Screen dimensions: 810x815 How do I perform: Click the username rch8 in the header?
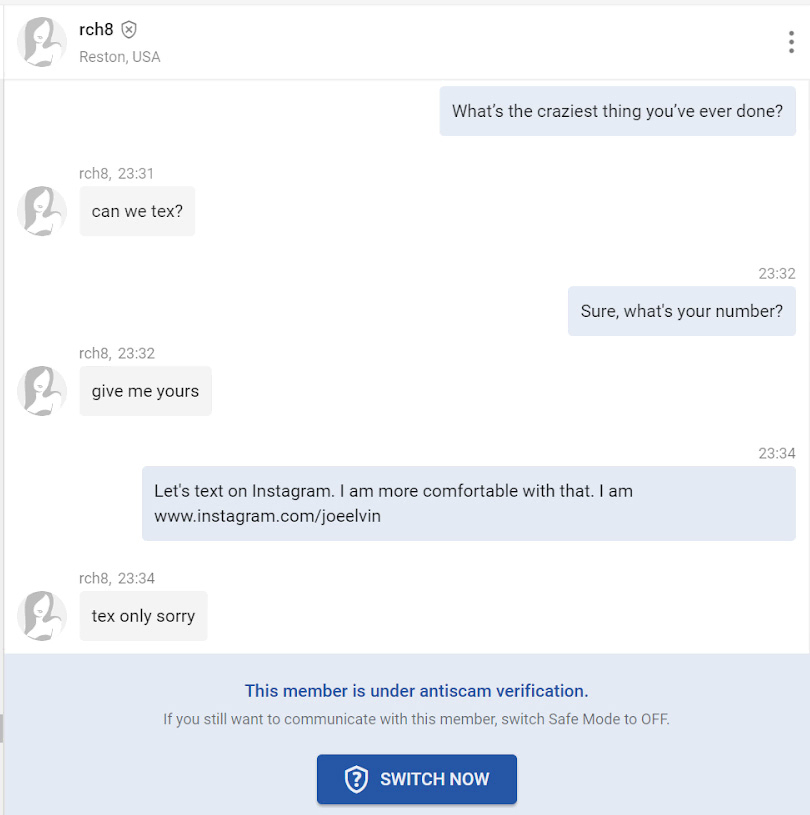pos(97,30)
